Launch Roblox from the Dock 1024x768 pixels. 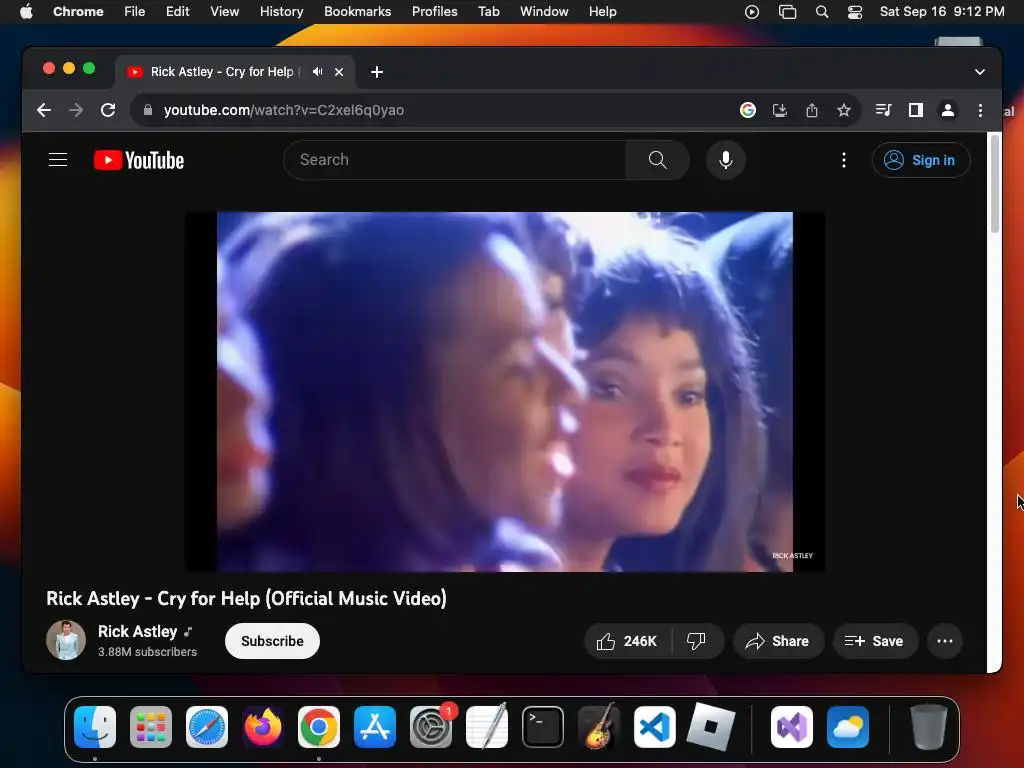click(711, 727)
